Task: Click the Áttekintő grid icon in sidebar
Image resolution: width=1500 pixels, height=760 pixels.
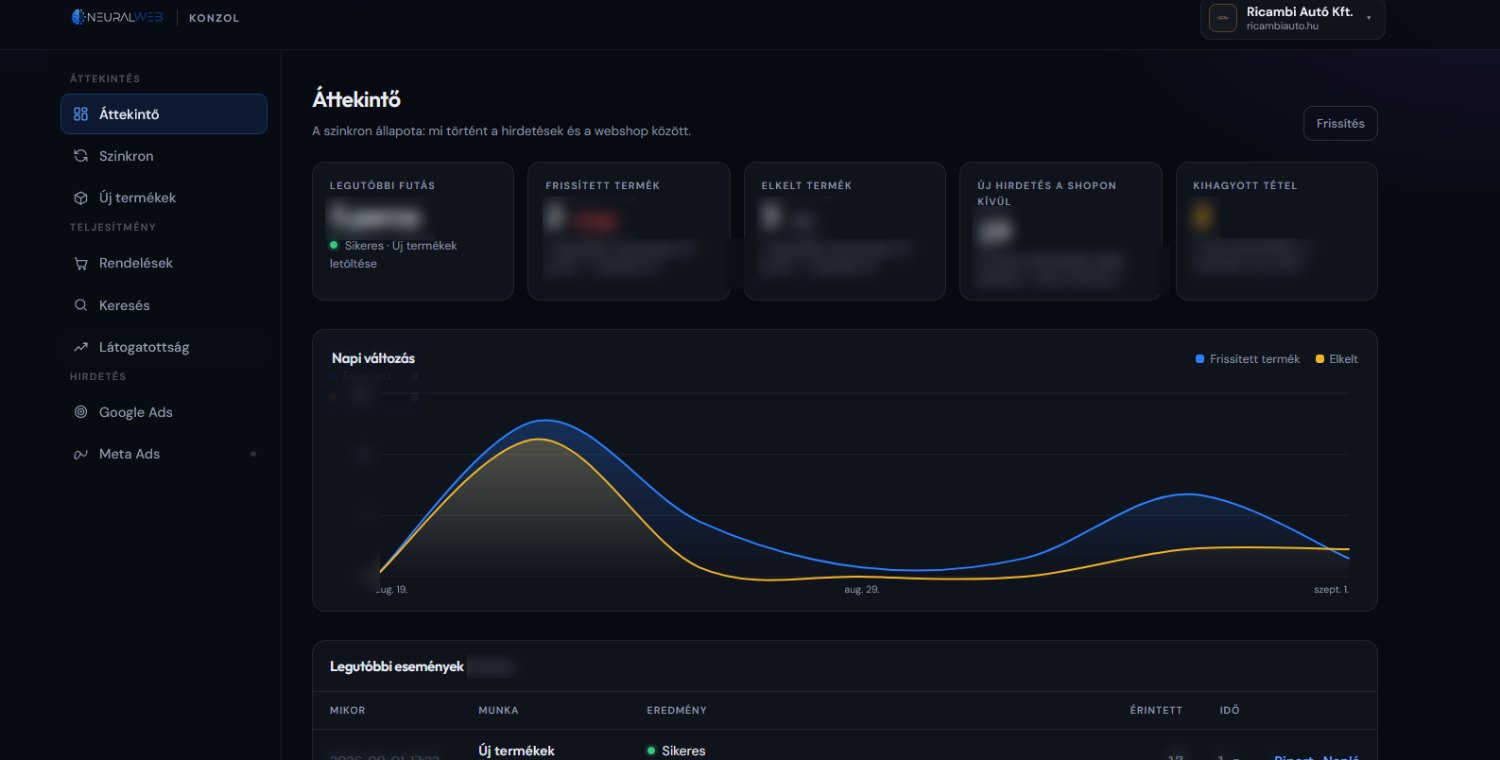Action: 81,114
